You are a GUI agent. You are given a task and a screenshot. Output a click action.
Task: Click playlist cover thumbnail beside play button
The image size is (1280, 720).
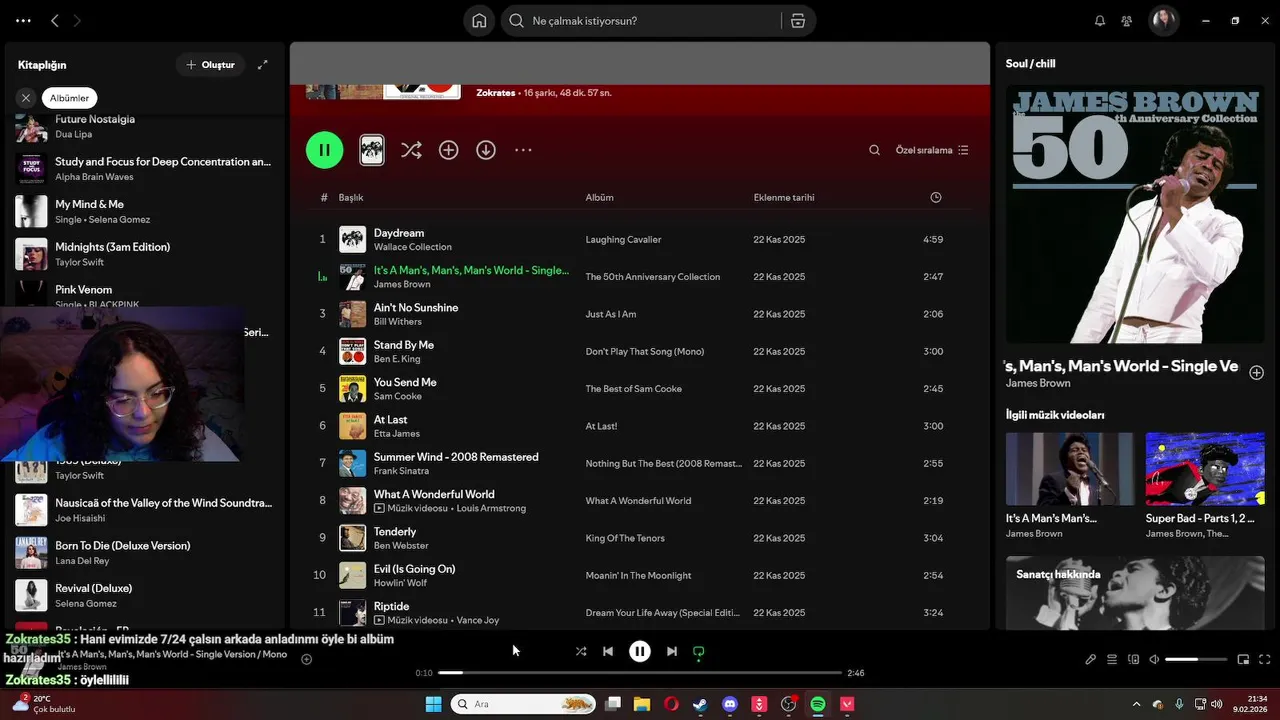[x=372, y=150]
